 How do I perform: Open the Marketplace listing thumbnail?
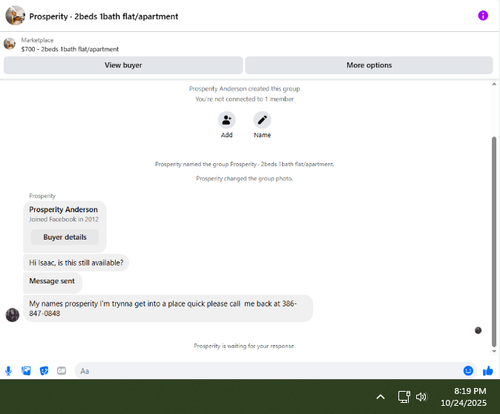[10, 44]
